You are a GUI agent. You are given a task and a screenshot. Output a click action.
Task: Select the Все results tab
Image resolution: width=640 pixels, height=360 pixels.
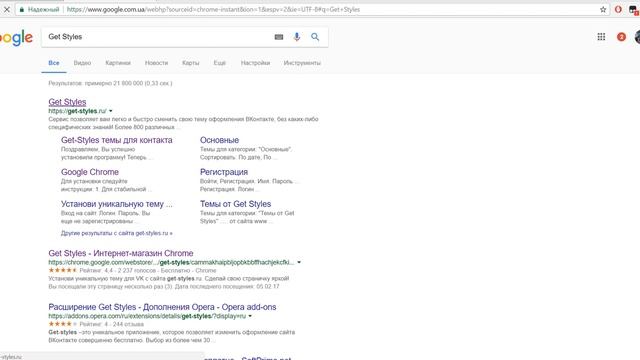point(54,63)
